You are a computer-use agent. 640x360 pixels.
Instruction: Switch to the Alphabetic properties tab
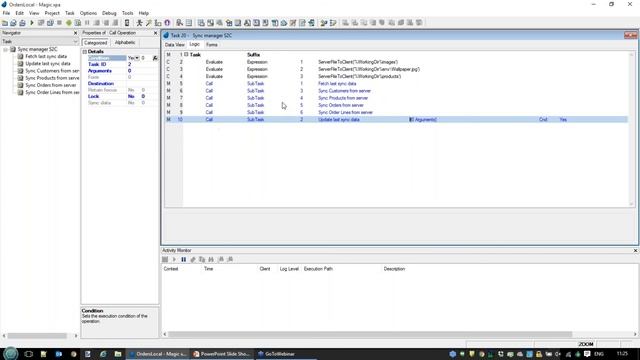coord(125,42)
